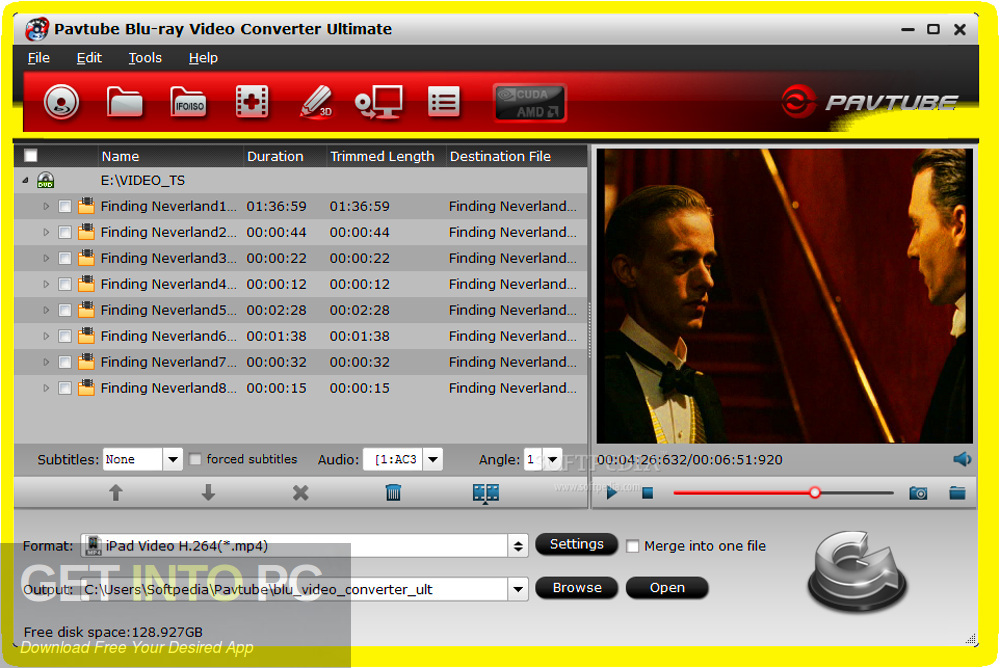The height and width of the screenshot is (668, 1000).
Task: Click the DVD disc icon beside E:\VIDEO_TS
Action: coord(45,181)
